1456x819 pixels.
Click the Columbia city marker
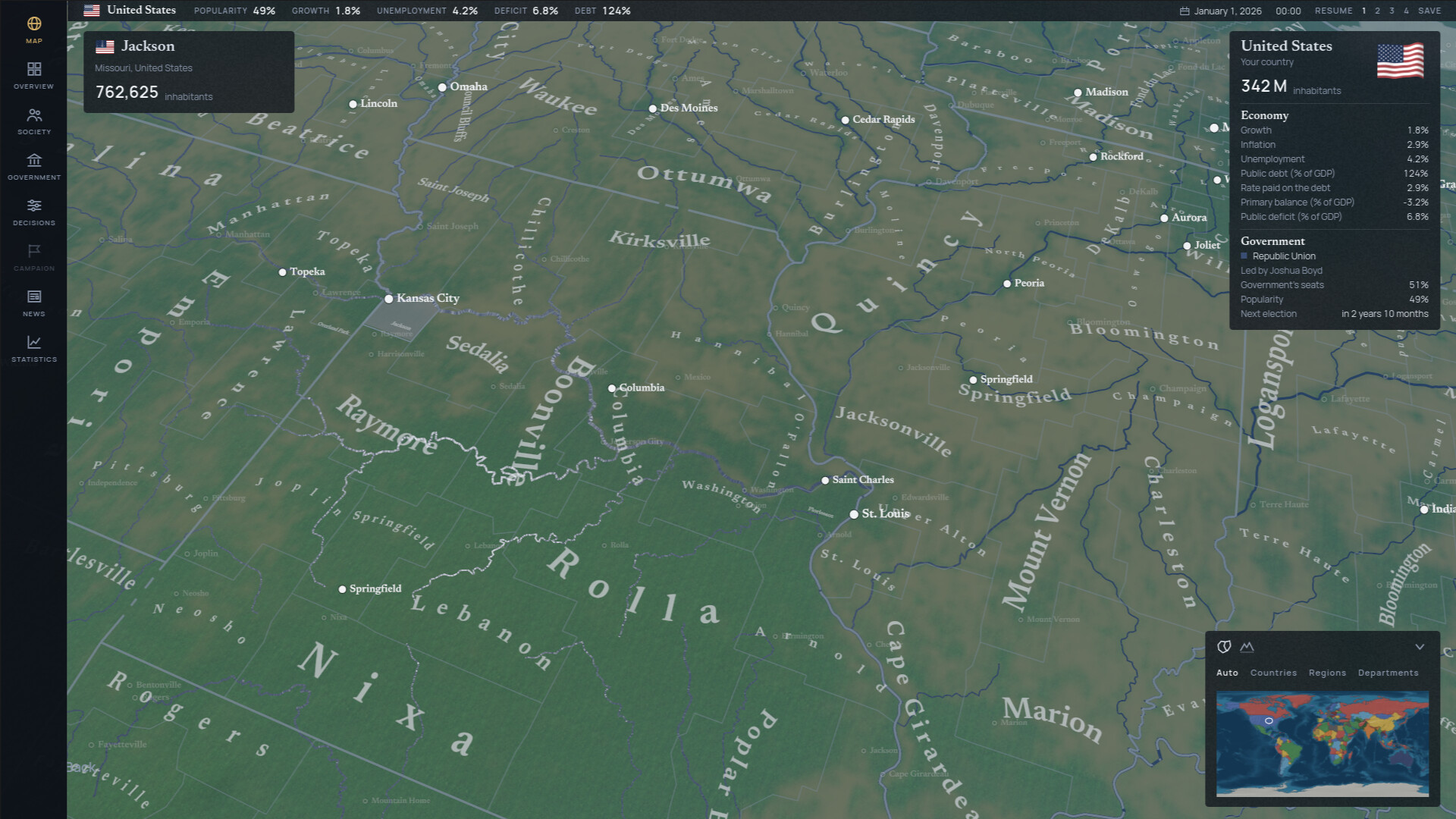[612, 388]
